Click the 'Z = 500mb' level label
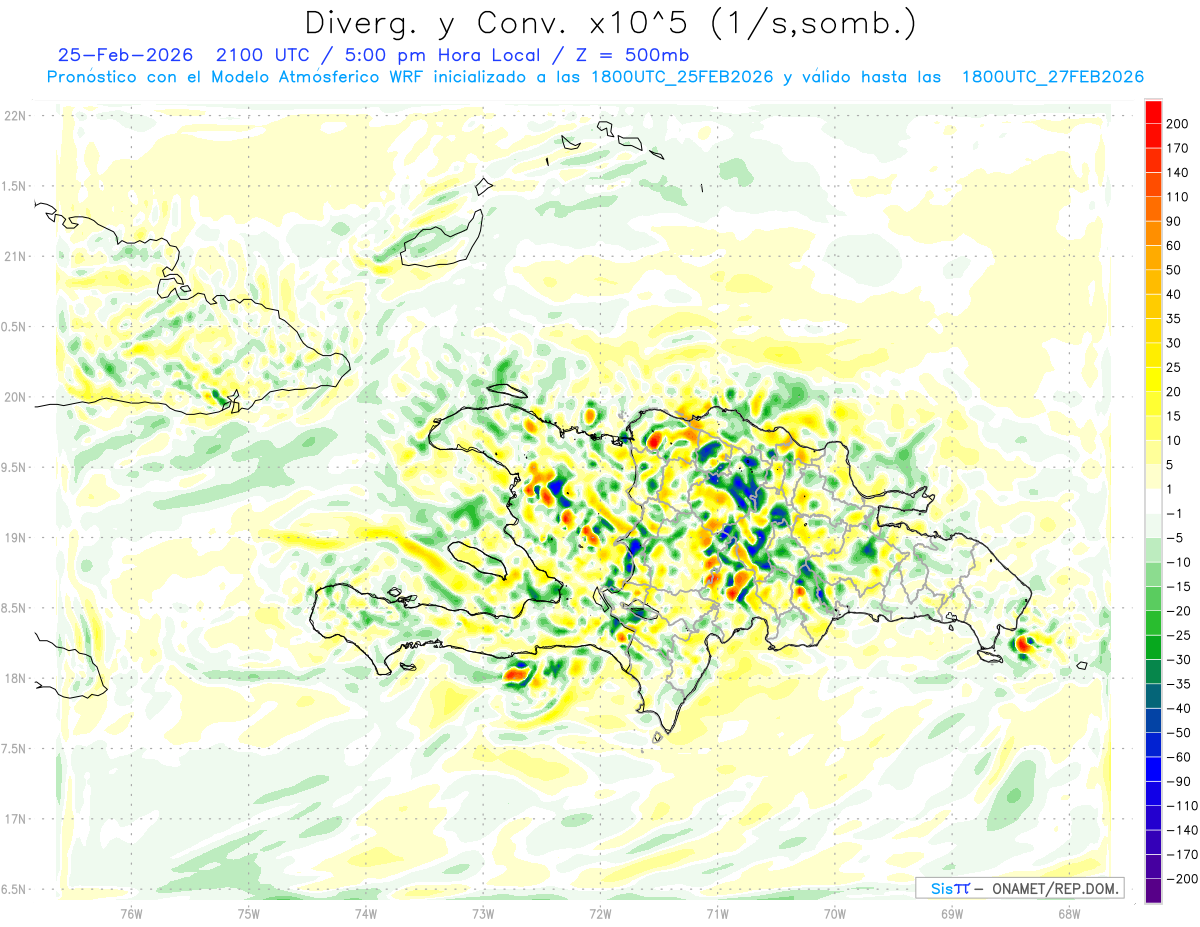Image resolution: width=1200 pixels, height=927 pixels. coord(633,54)
